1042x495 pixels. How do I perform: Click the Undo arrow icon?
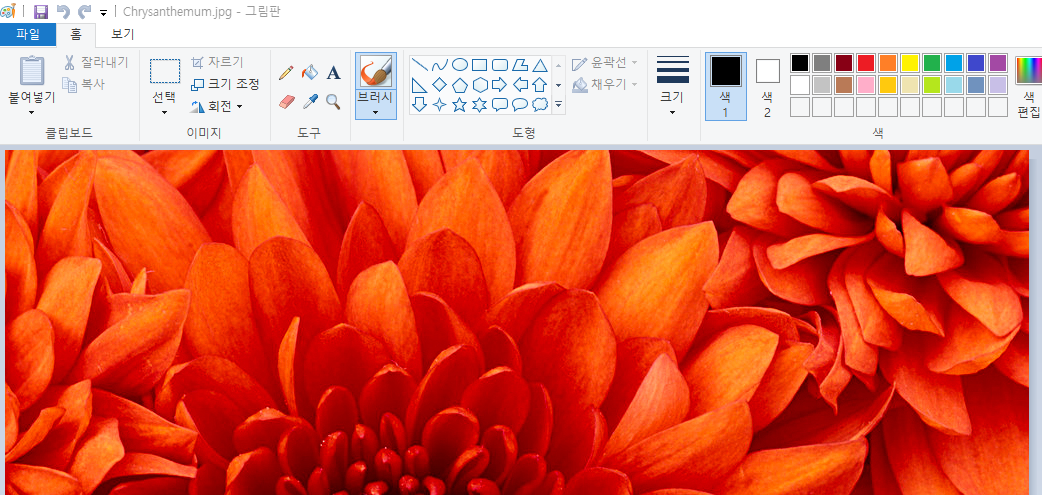click(x=62, y=11)
